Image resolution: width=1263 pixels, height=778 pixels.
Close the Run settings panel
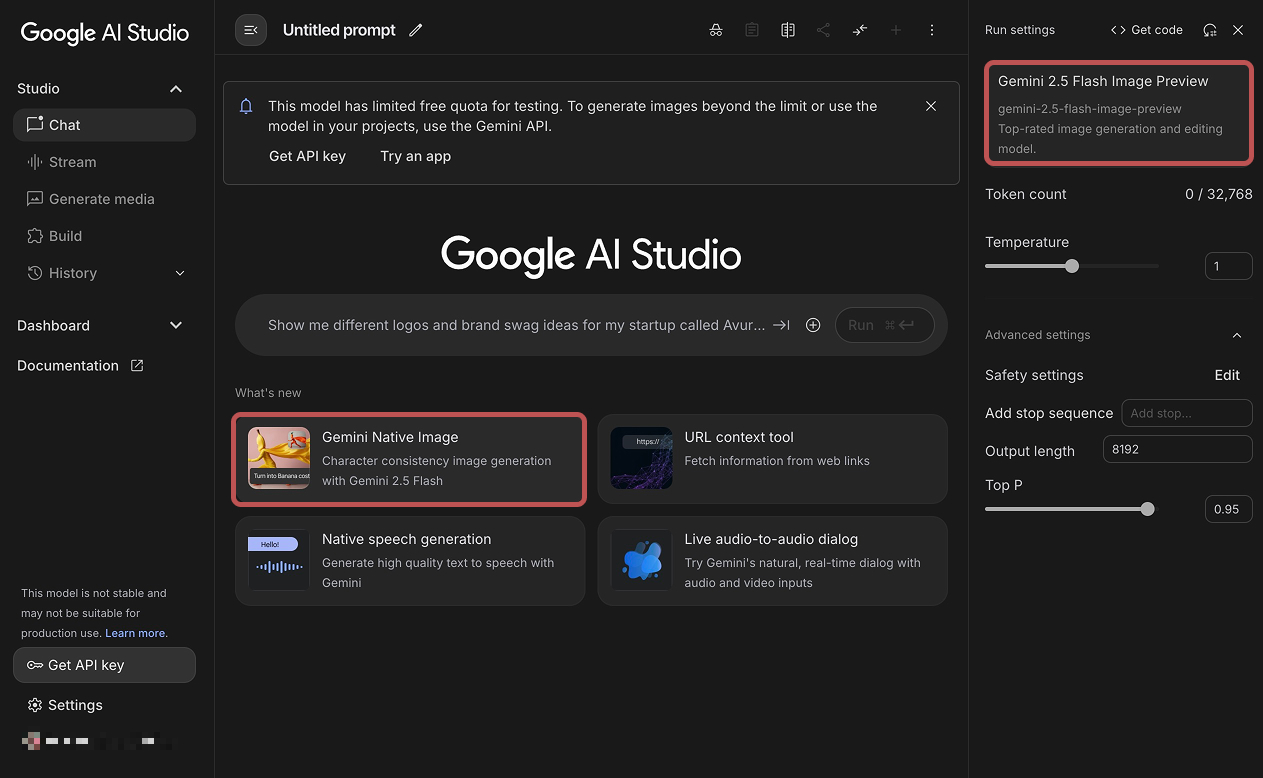click(x=1238, y=30)
